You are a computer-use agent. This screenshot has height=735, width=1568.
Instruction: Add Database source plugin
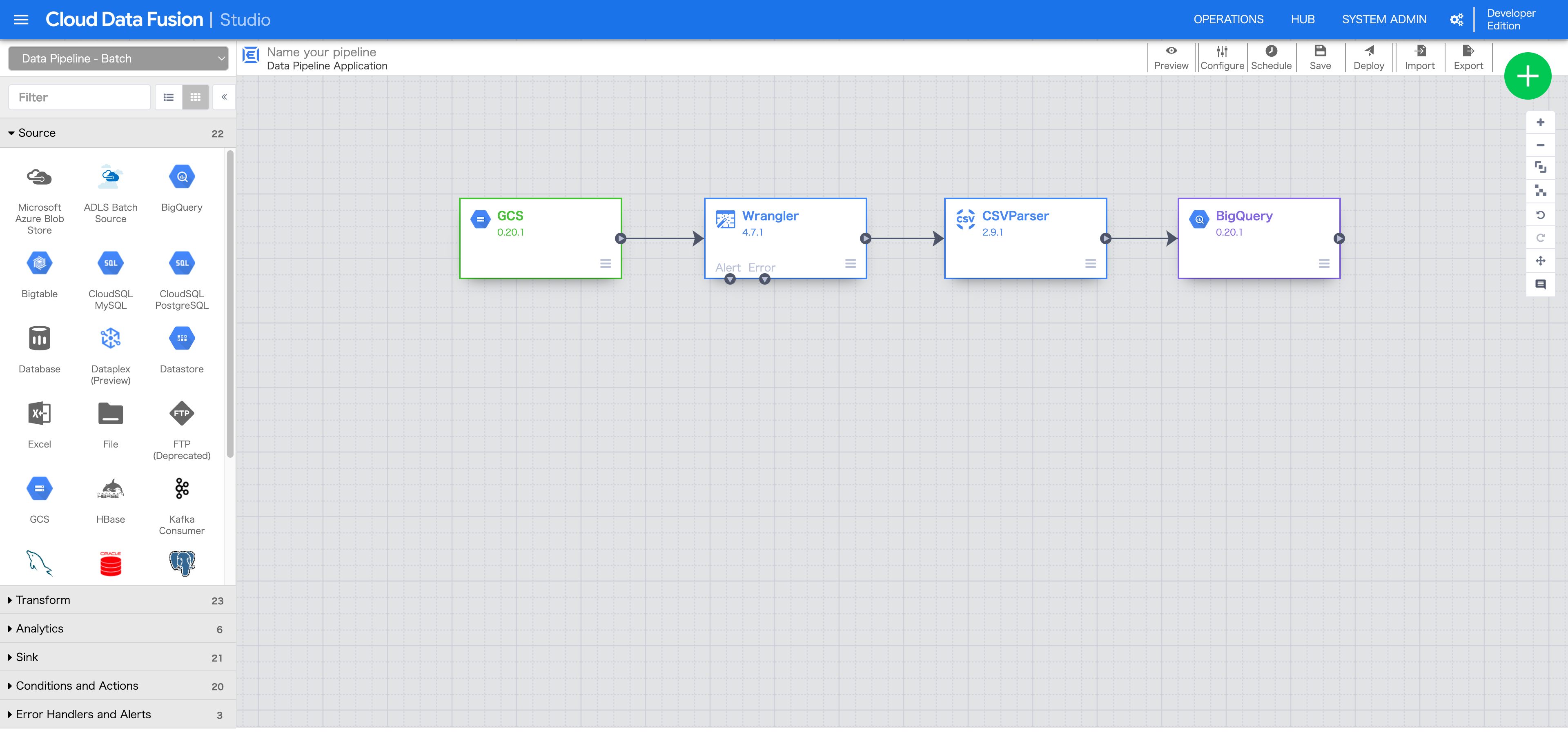point(40,350)
